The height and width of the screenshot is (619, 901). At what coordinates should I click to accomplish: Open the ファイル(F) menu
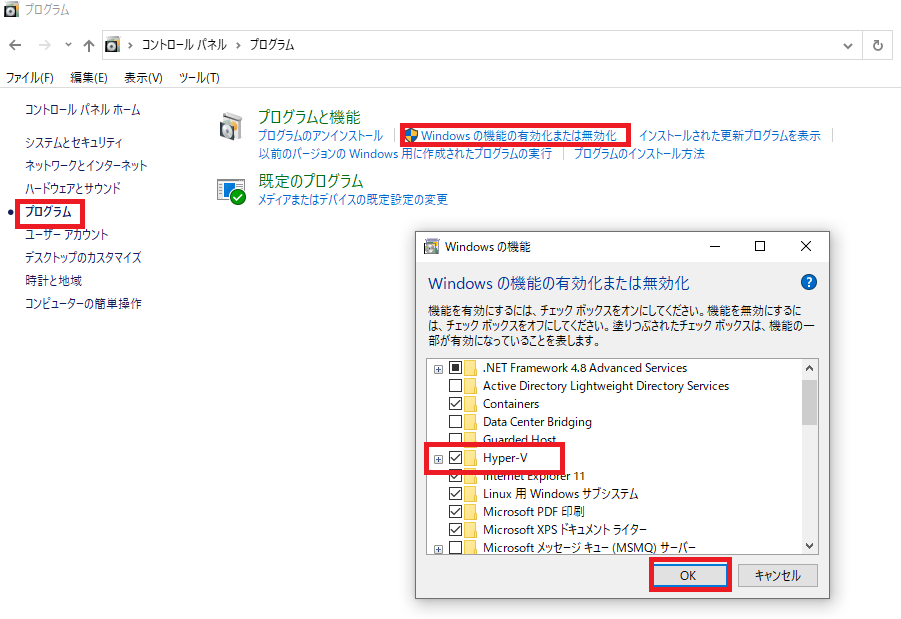pyautogui.click(x=29, y=78)
